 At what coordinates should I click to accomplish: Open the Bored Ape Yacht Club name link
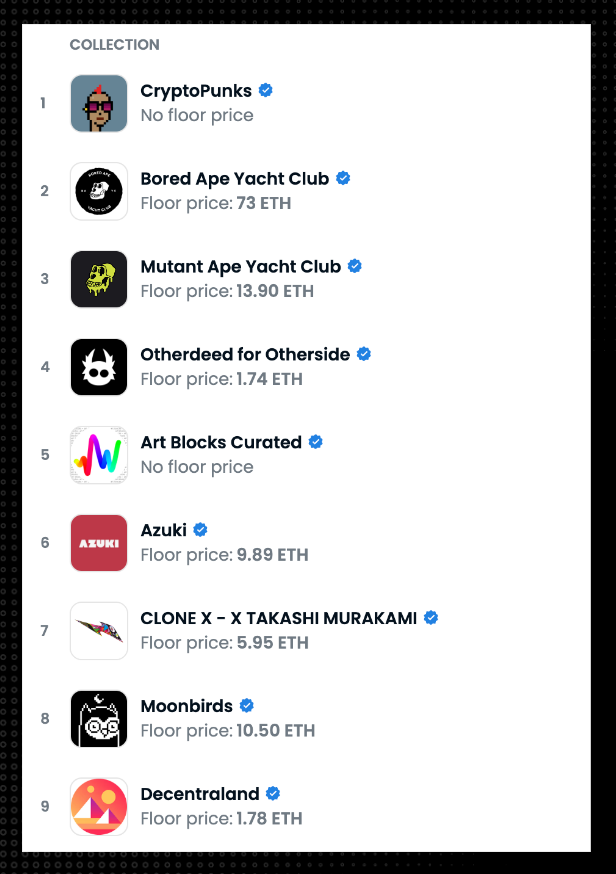(x=235, y=179)
